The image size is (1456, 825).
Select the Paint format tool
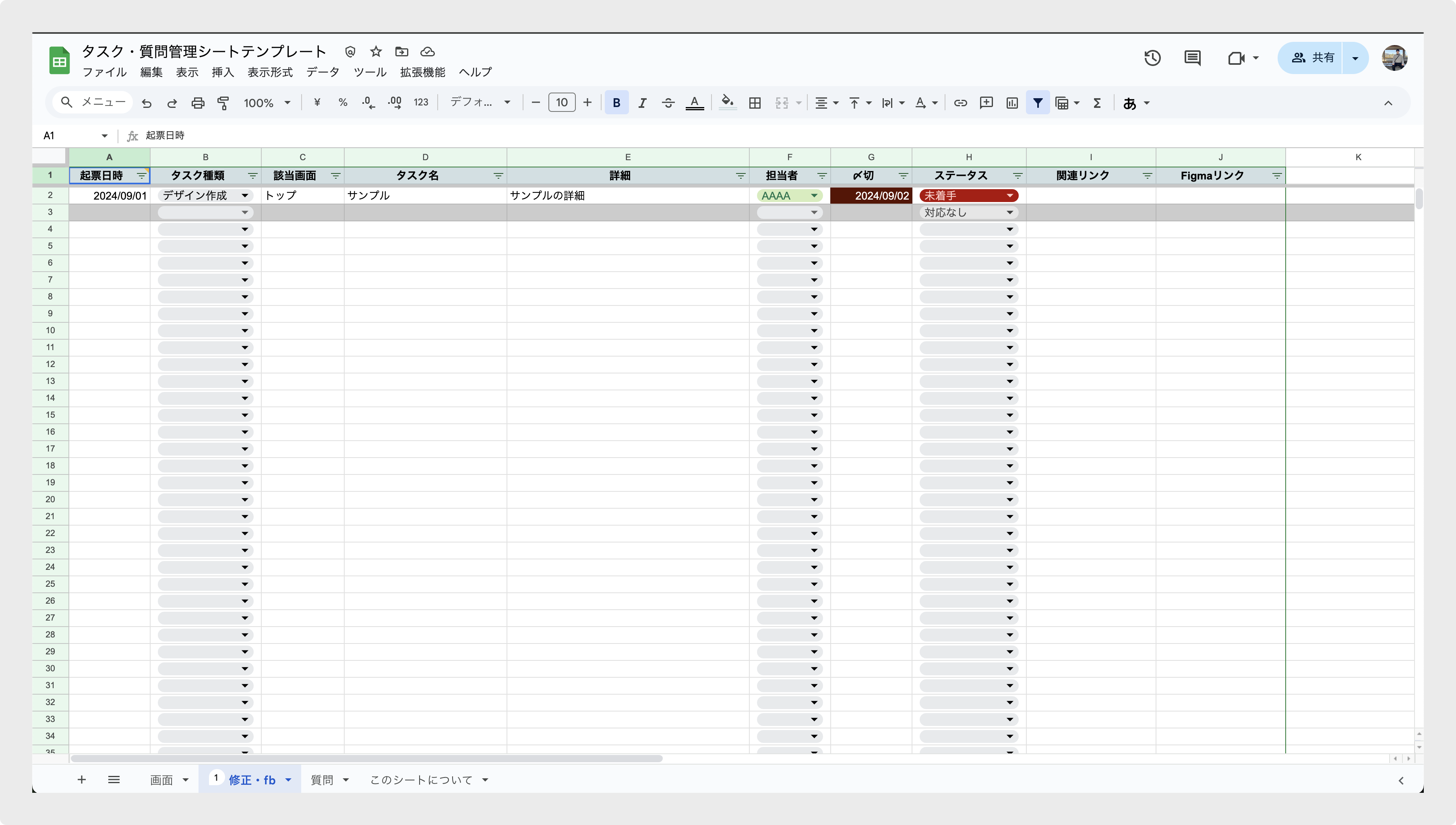click(x=223, y=103)
